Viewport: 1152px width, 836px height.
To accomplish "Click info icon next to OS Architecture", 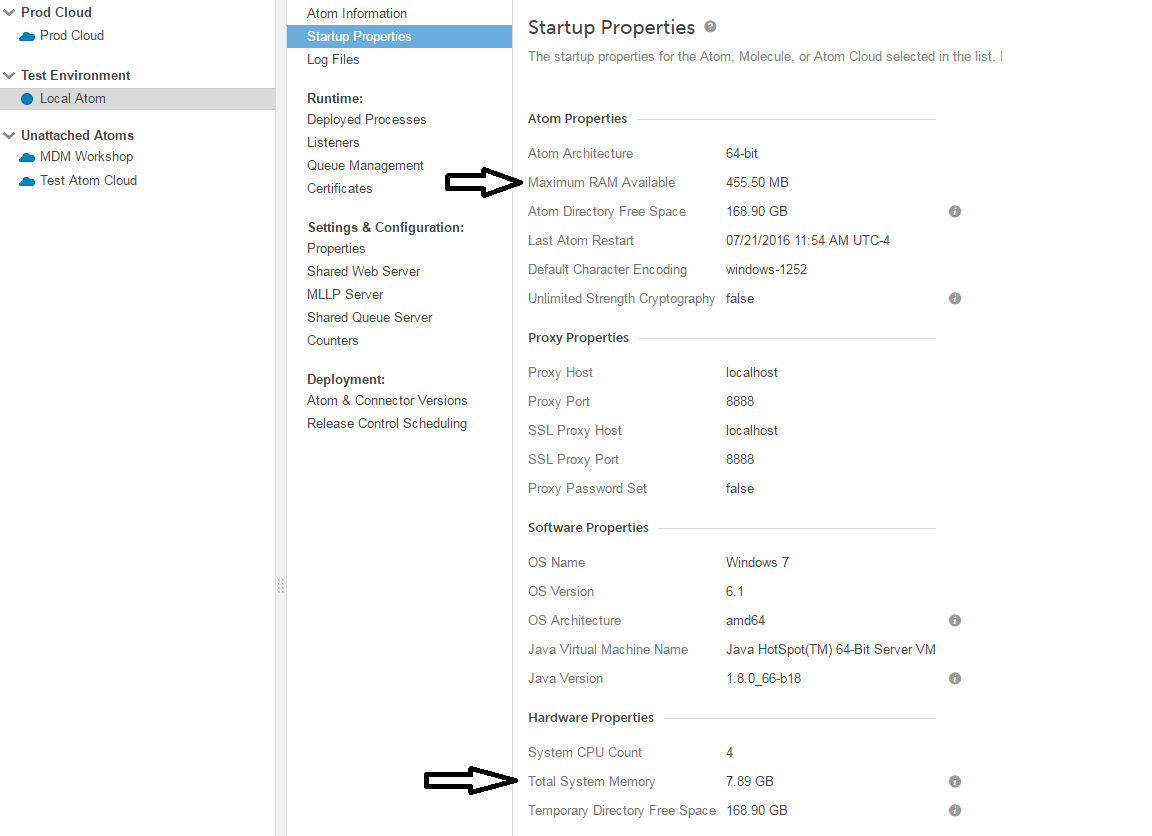I will 955,621.
